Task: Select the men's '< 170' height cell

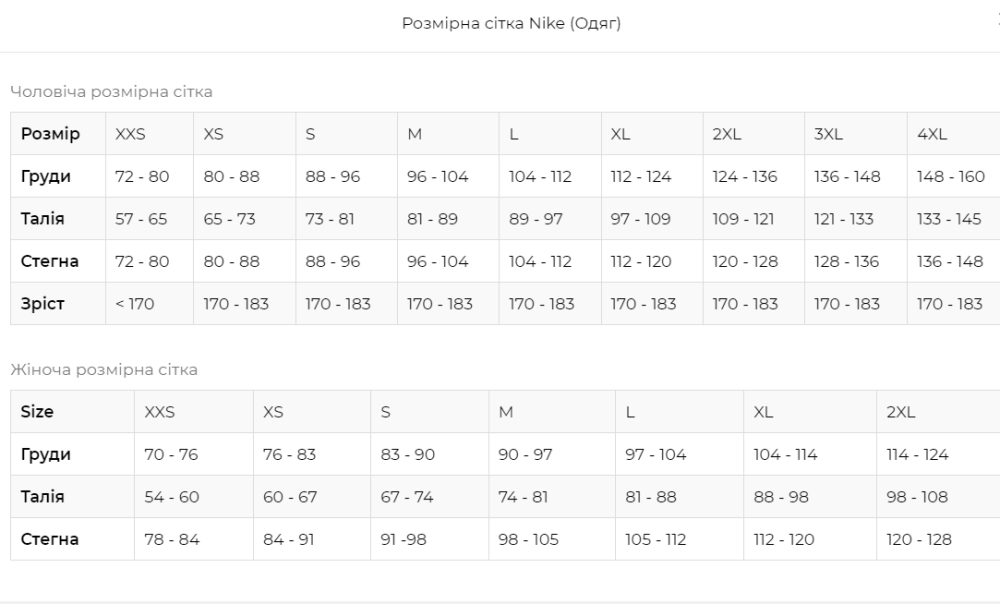Action: pos(135,304)
